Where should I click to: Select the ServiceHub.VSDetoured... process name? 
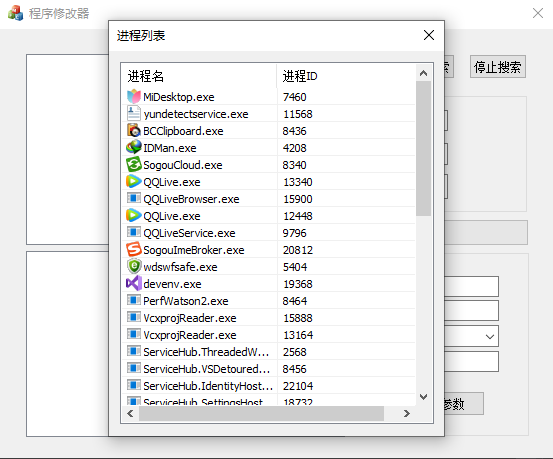pyautogui.click(x=207, y=369)
